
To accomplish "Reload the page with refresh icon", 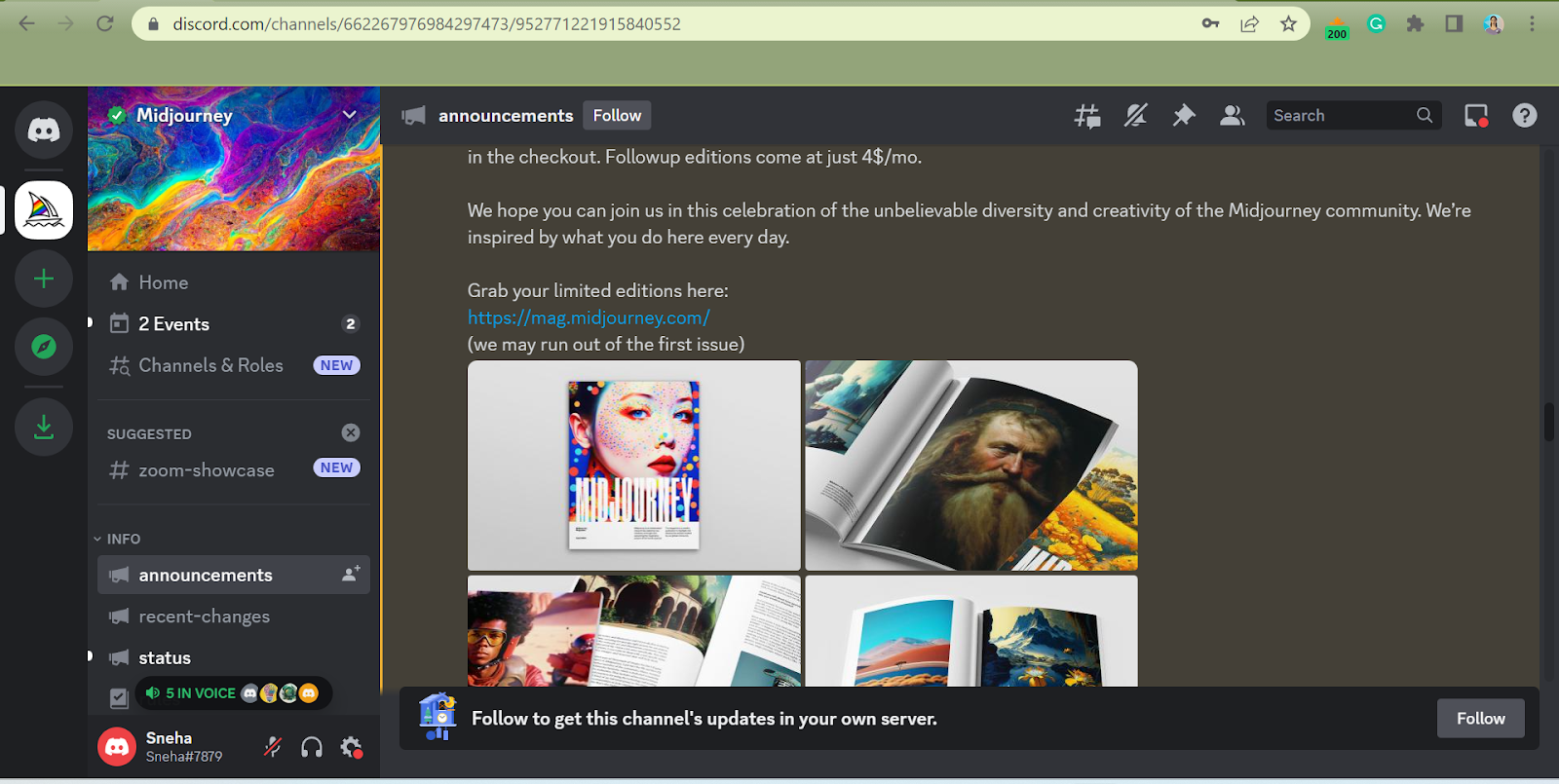I will click(105, 23).
